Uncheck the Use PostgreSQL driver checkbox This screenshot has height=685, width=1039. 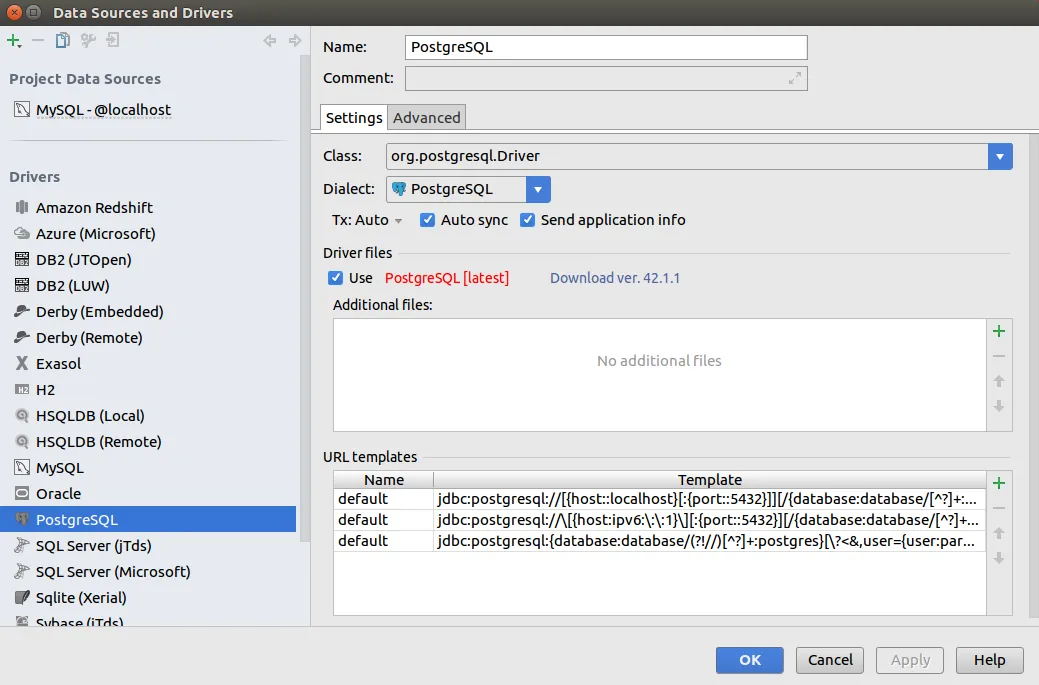pyautogui.click(x=335, y=278)
